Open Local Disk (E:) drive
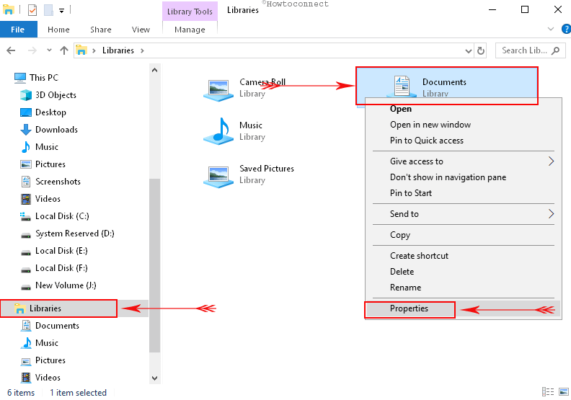The image size is (571, 400). click(x=54, y=251)
